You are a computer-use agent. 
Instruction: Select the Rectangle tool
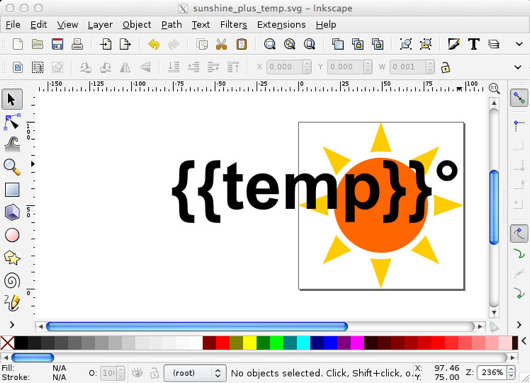(x=12, y=190)
